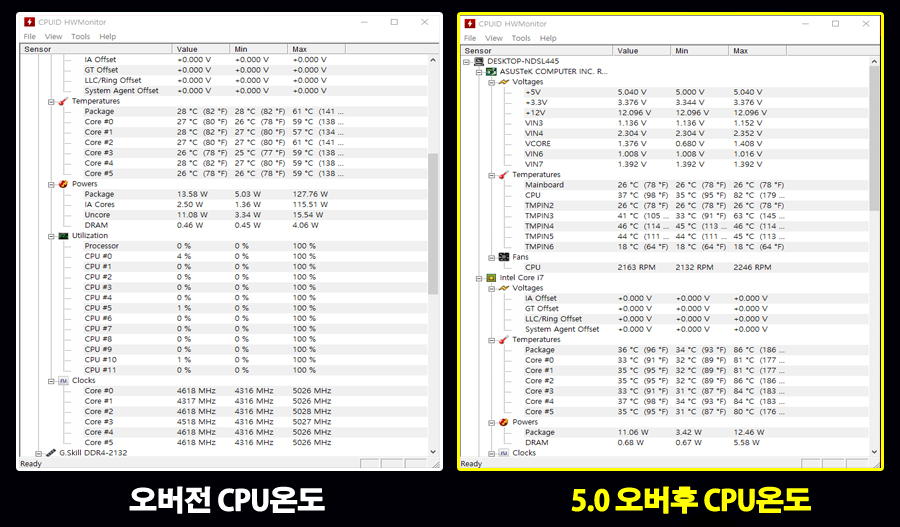900x527 pixels.
Task: Click scroll down arrow in right window
Action: point(874,452)
